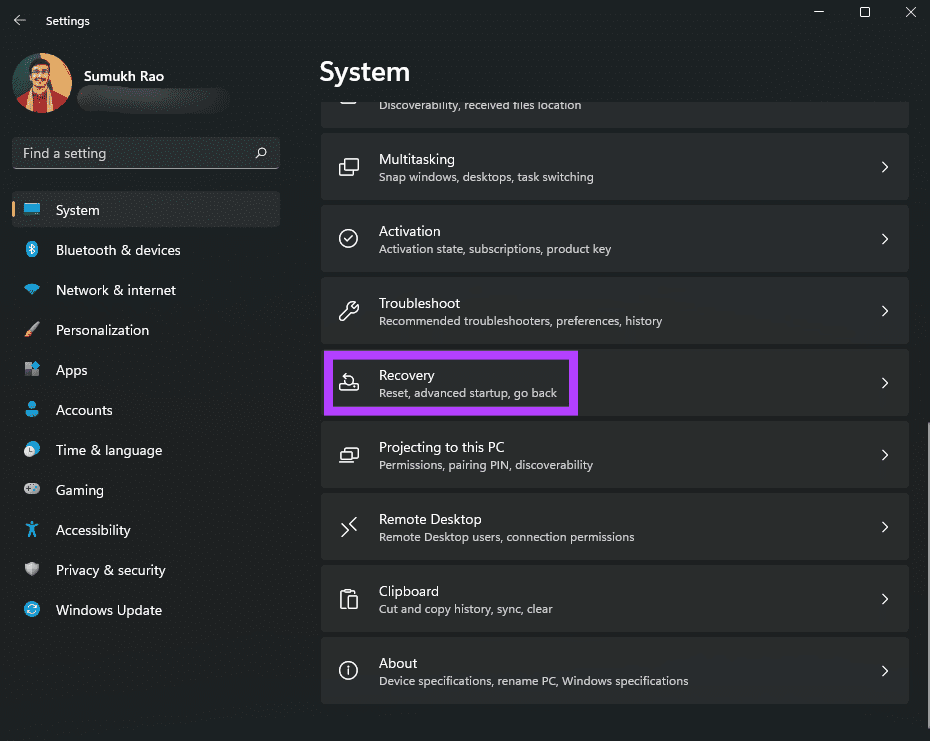Click the Gaming controller icon

coord(32,489)
